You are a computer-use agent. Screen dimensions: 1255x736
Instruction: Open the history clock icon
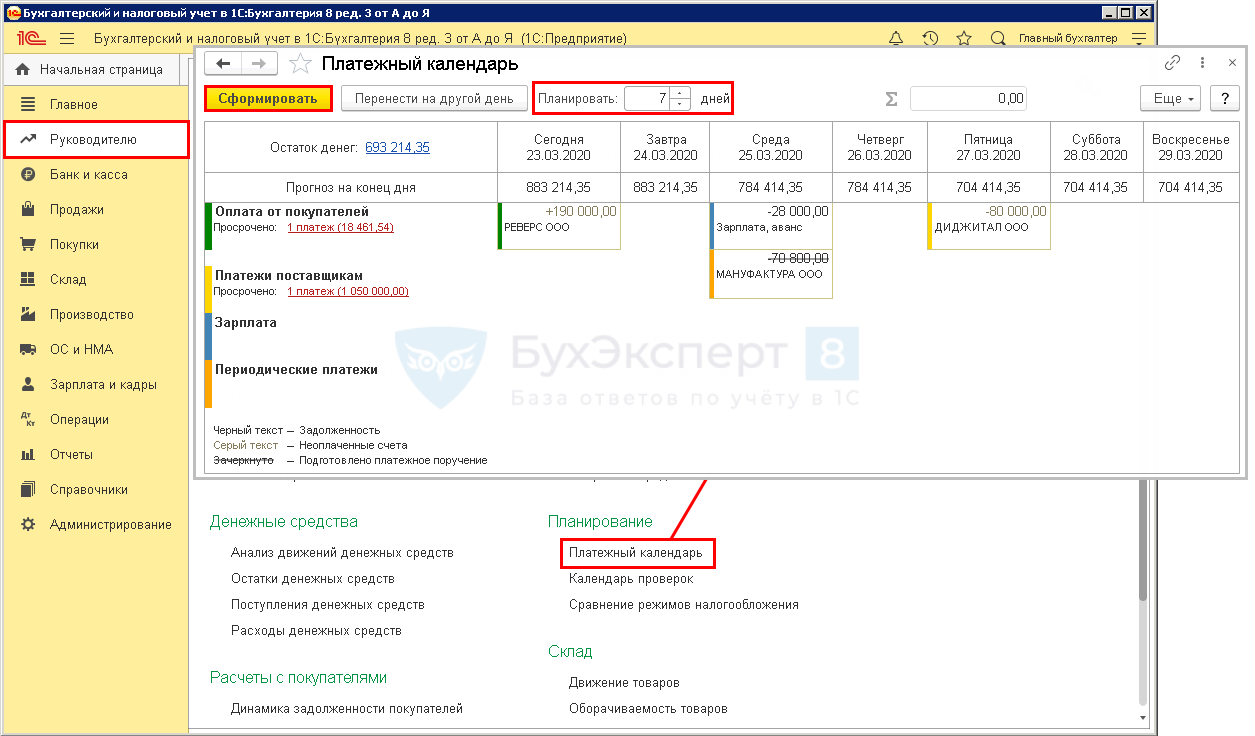930,39
